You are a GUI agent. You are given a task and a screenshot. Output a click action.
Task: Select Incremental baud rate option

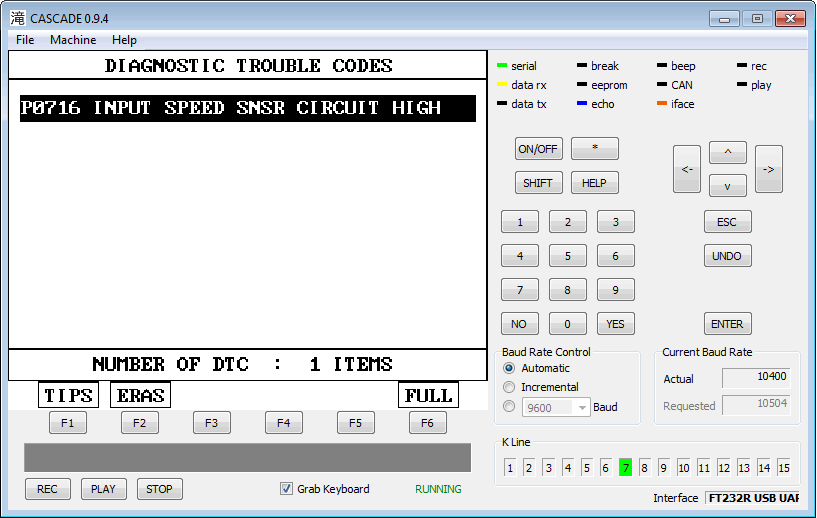(510, 387)
